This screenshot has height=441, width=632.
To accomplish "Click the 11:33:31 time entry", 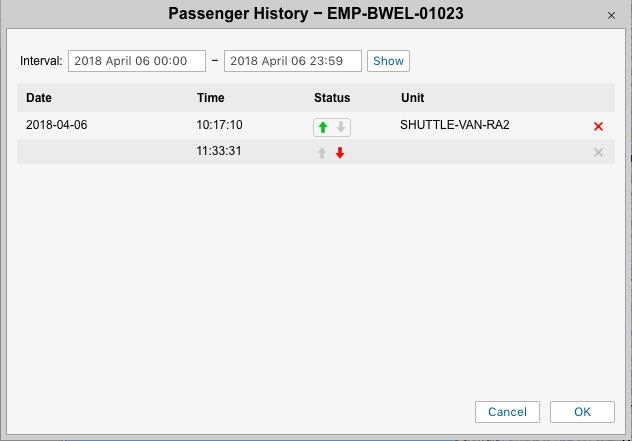I will click(220, 152).
